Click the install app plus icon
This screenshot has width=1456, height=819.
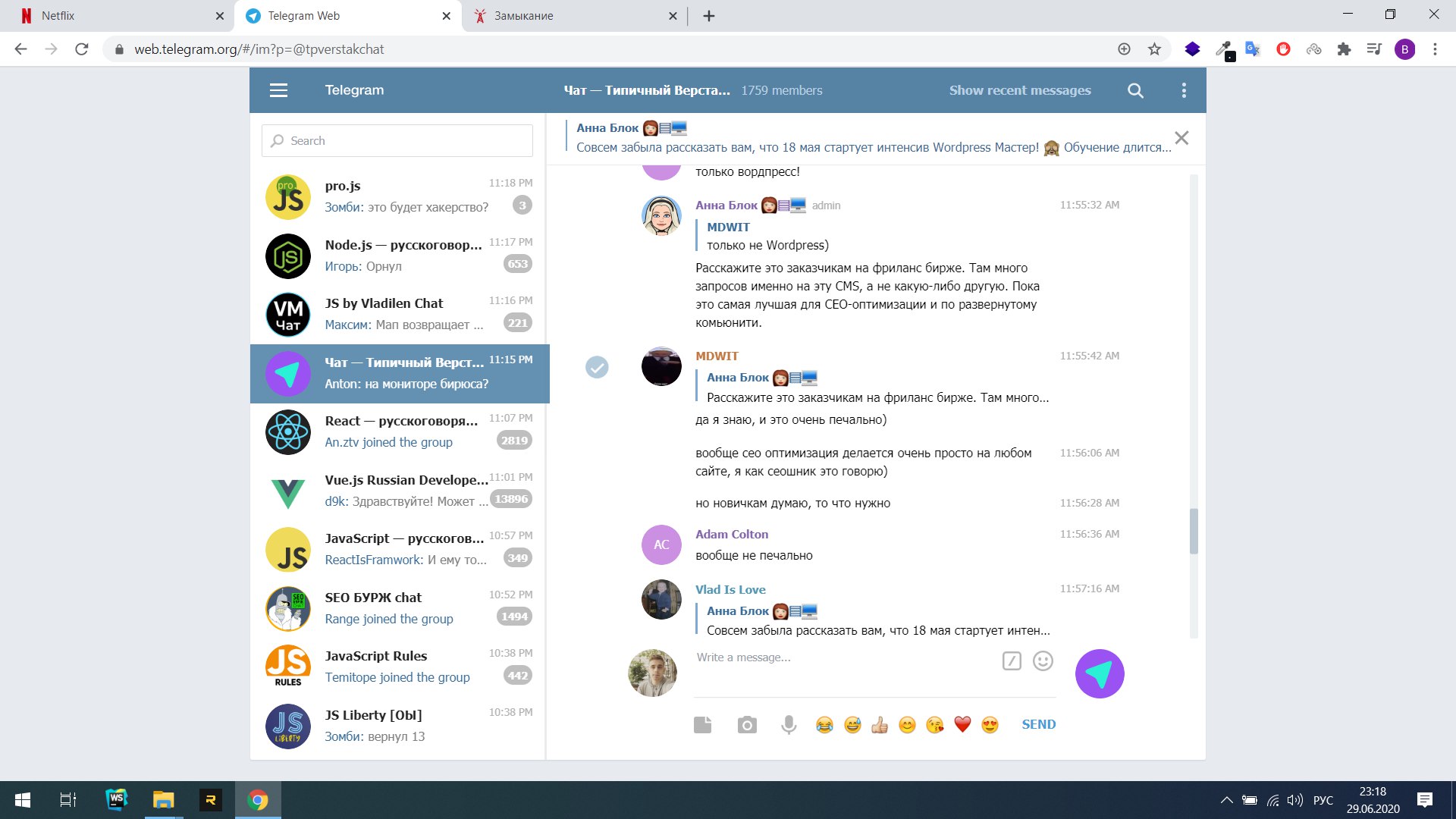[1124, 49]
